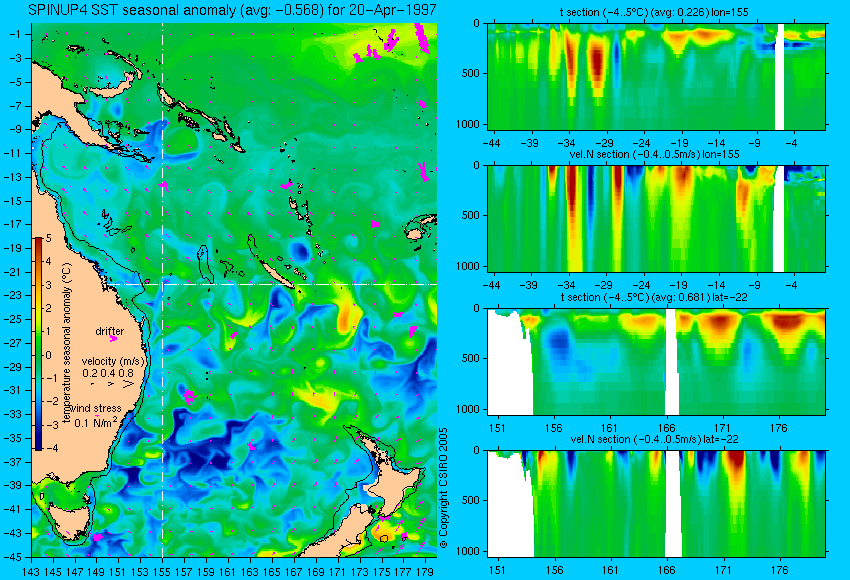This screenshot has width=850, height=580.
Task: Click the 1000 depth tick of the bottom velocity section
Action: click(468, 551)
